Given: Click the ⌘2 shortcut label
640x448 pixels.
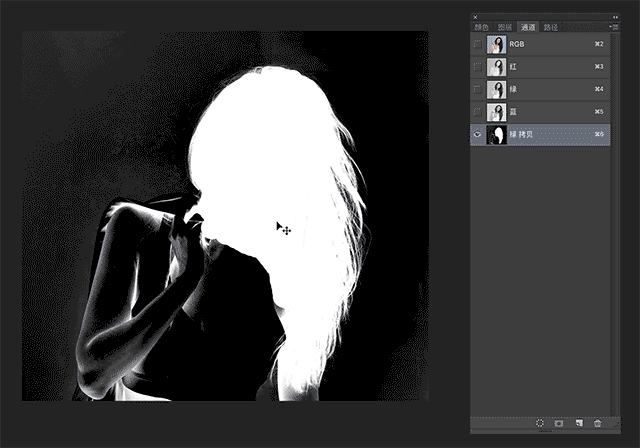Looking at the screenshot, I should [599, 44].
